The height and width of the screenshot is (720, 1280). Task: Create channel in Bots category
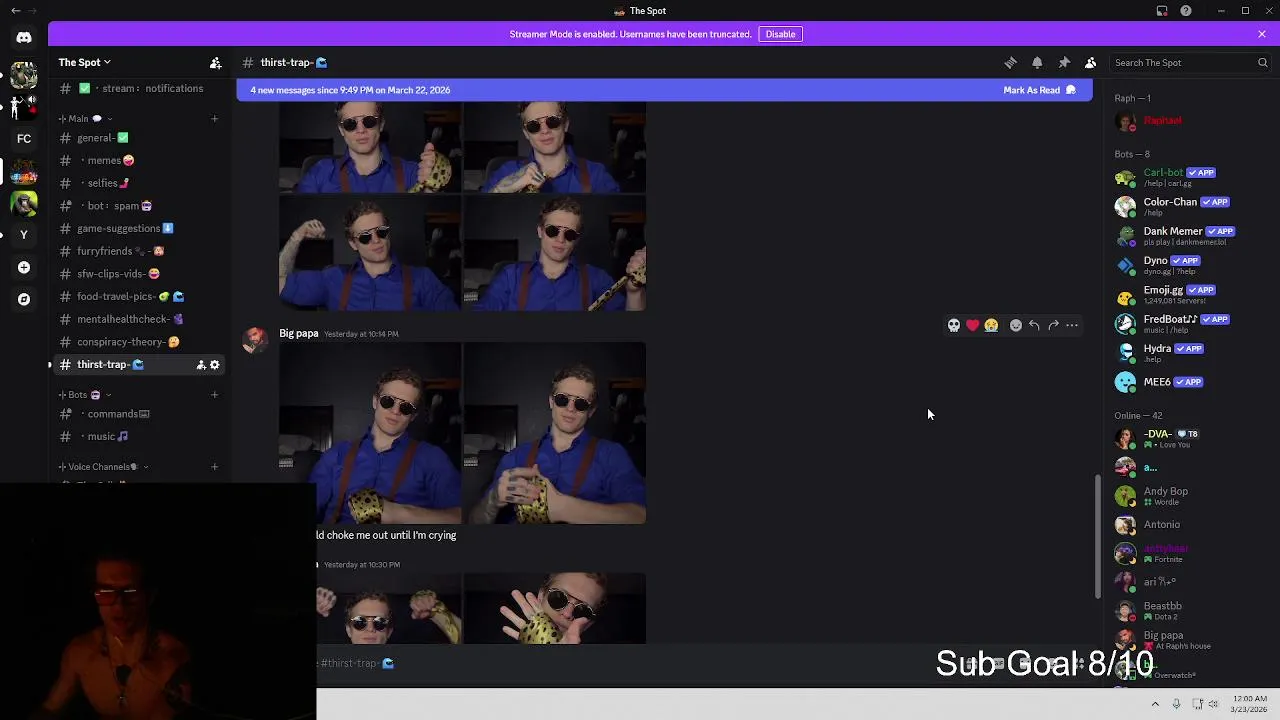[214, 395]
